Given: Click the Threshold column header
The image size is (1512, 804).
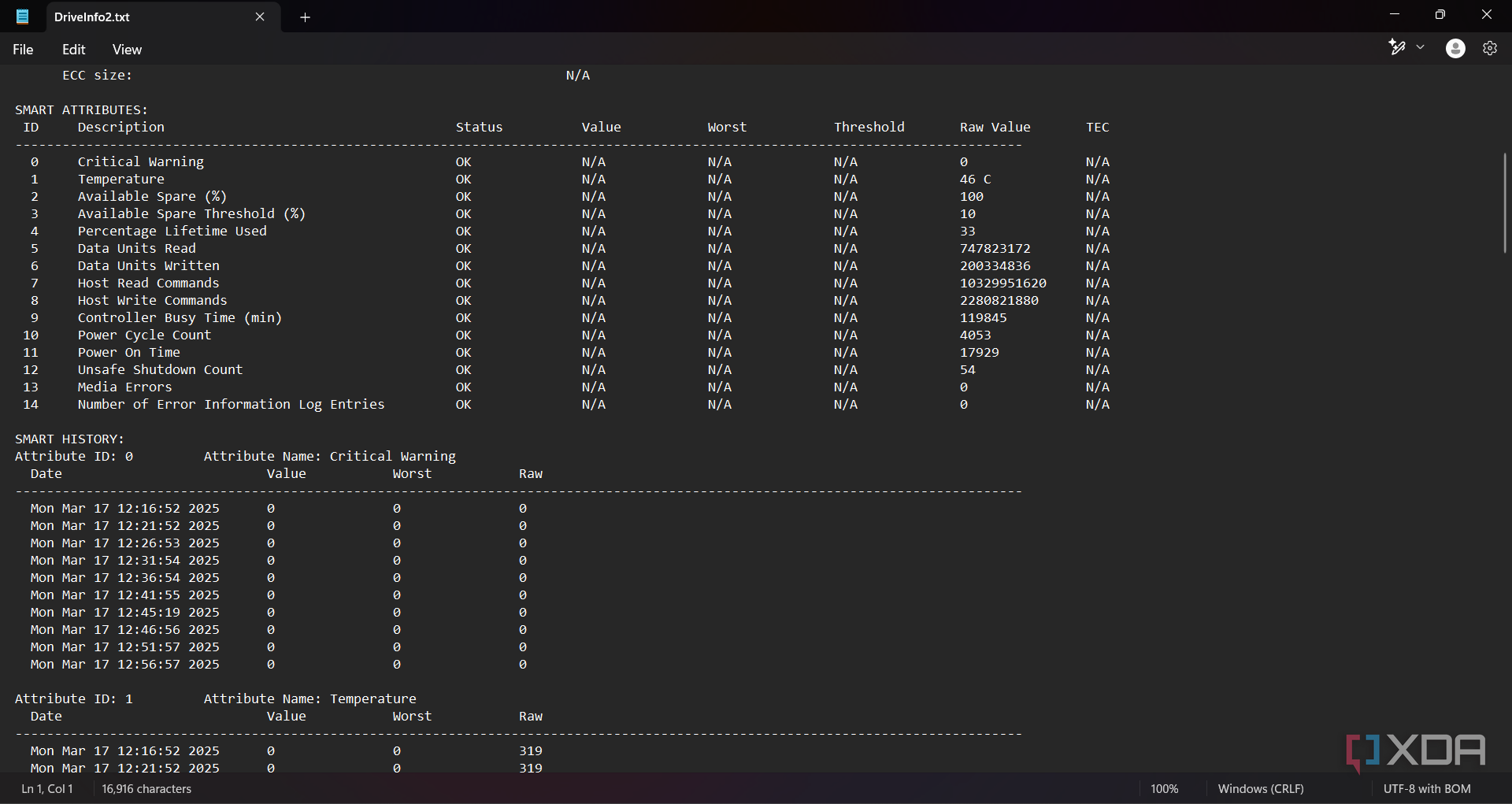Looking at the screenshot, I should pyautogui.click(x=869, y=128).
